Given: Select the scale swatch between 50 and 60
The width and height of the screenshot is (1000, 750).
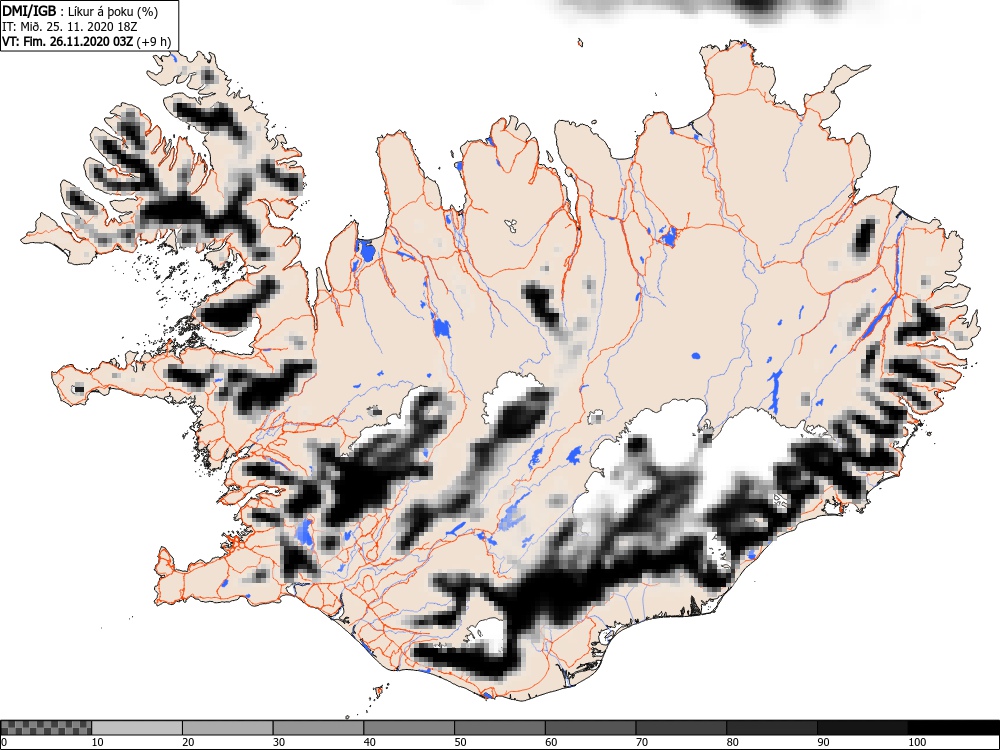Looking at the screenshot, I should (500, 728).
